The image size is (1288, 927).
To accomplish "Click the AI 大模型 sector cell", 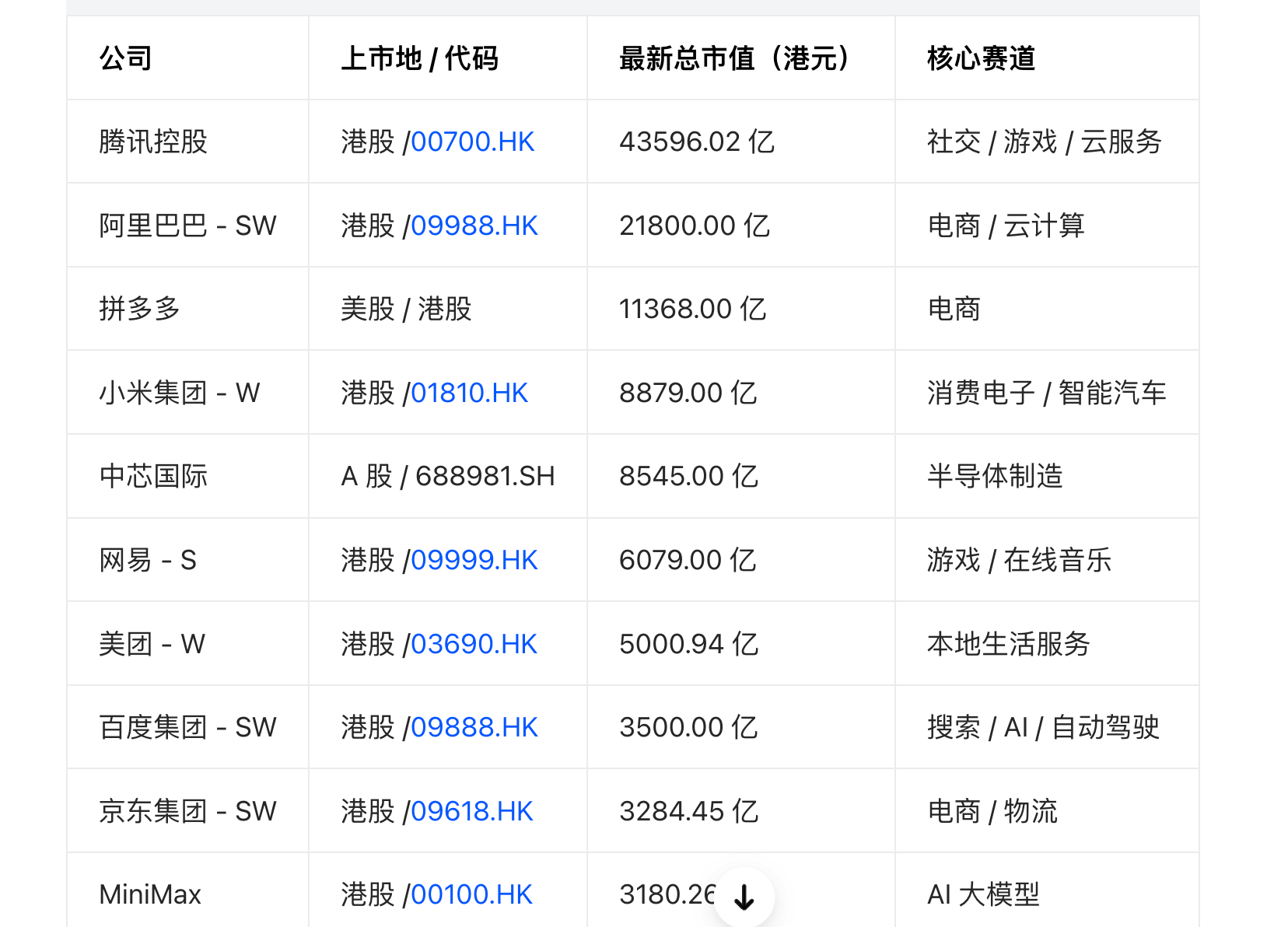I will point(1047,890).
